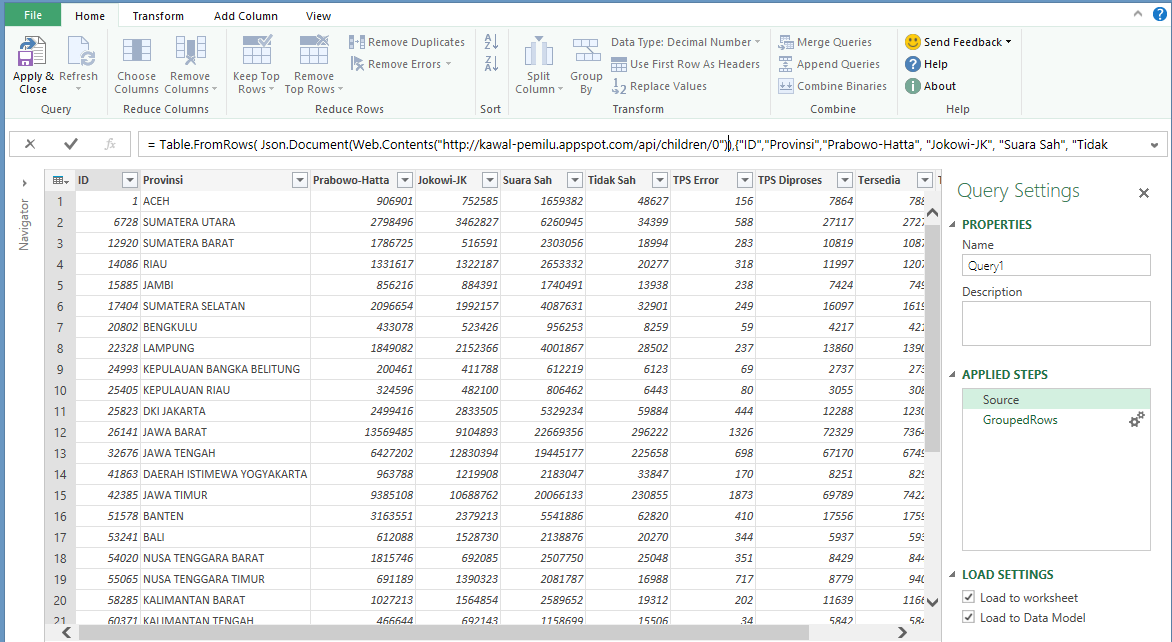Image resolution: width=1172 pixels, height=642 pixels.
Task: Toggle Load to Data Model checkbox
Action: [968, 618]
